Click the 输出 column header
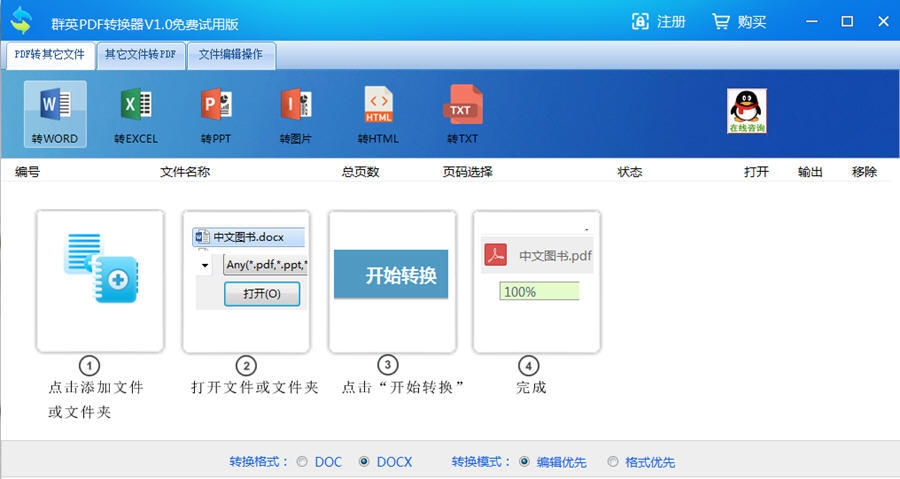The width and height of the screenshot is (900, 479). pyautogui.click(x=810, y=172)
